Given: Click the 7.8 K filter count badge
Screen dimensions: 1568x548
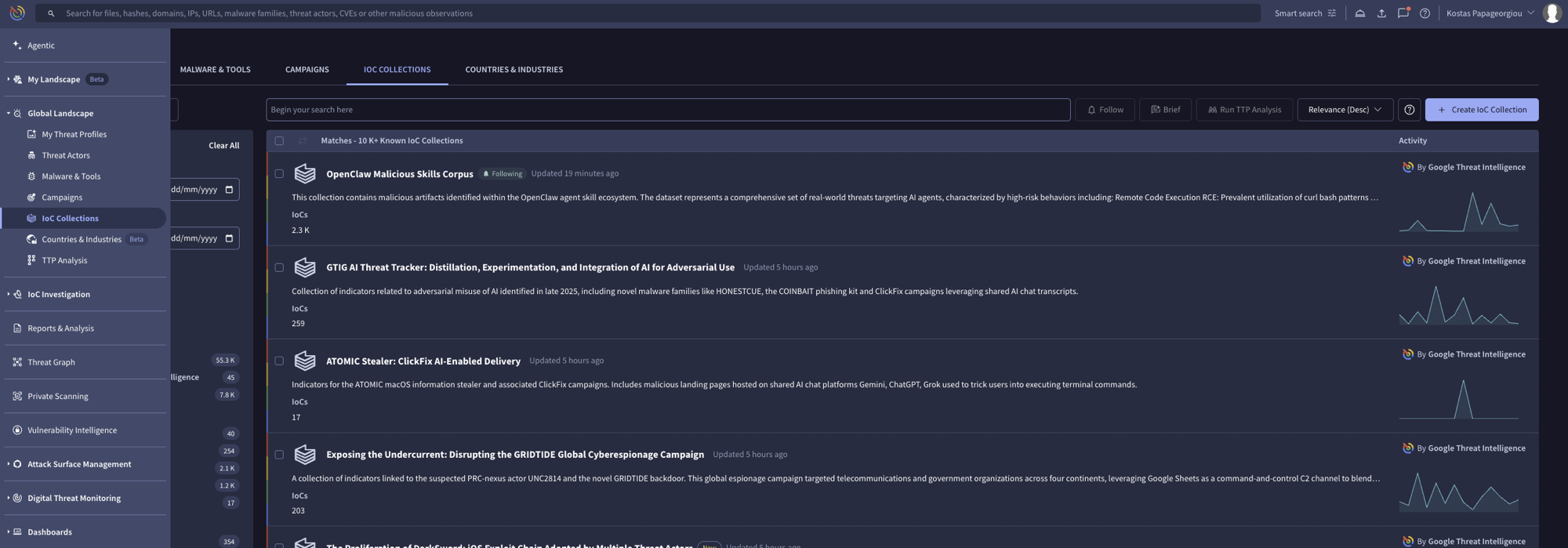Looking at the screenshot, I should [227, 395].
